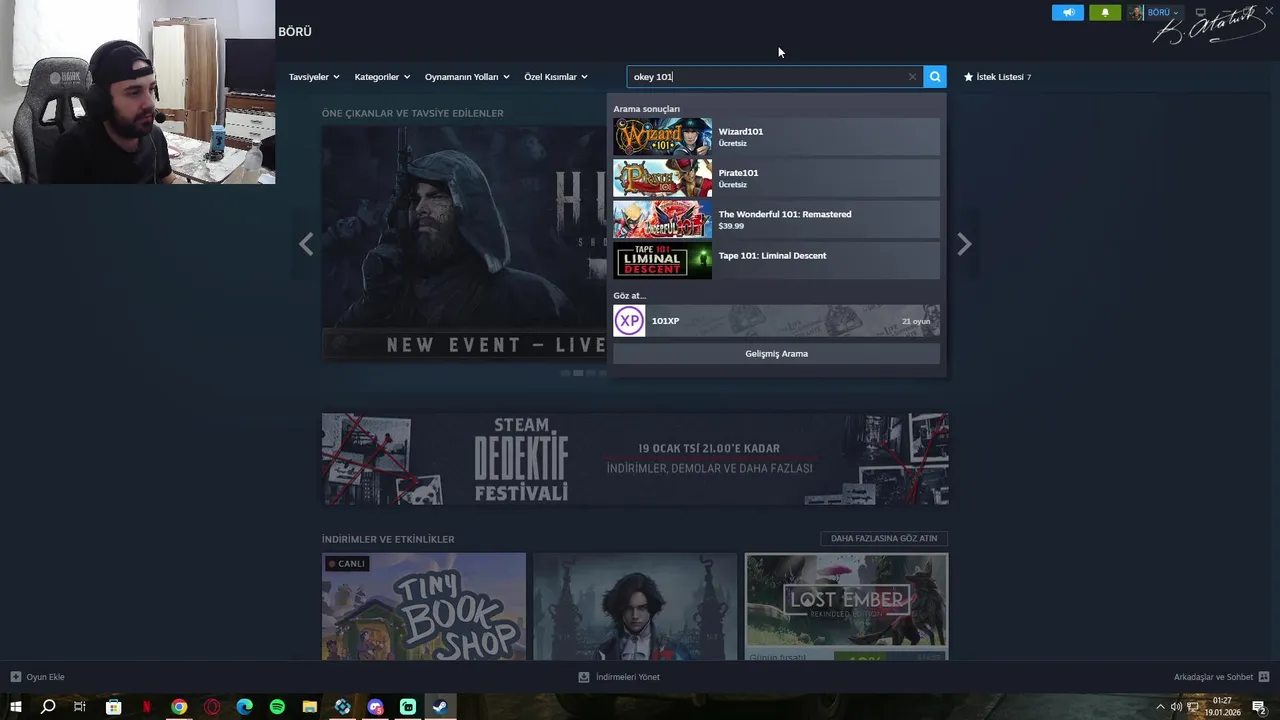Open network status in system tray

(1192, 707)
